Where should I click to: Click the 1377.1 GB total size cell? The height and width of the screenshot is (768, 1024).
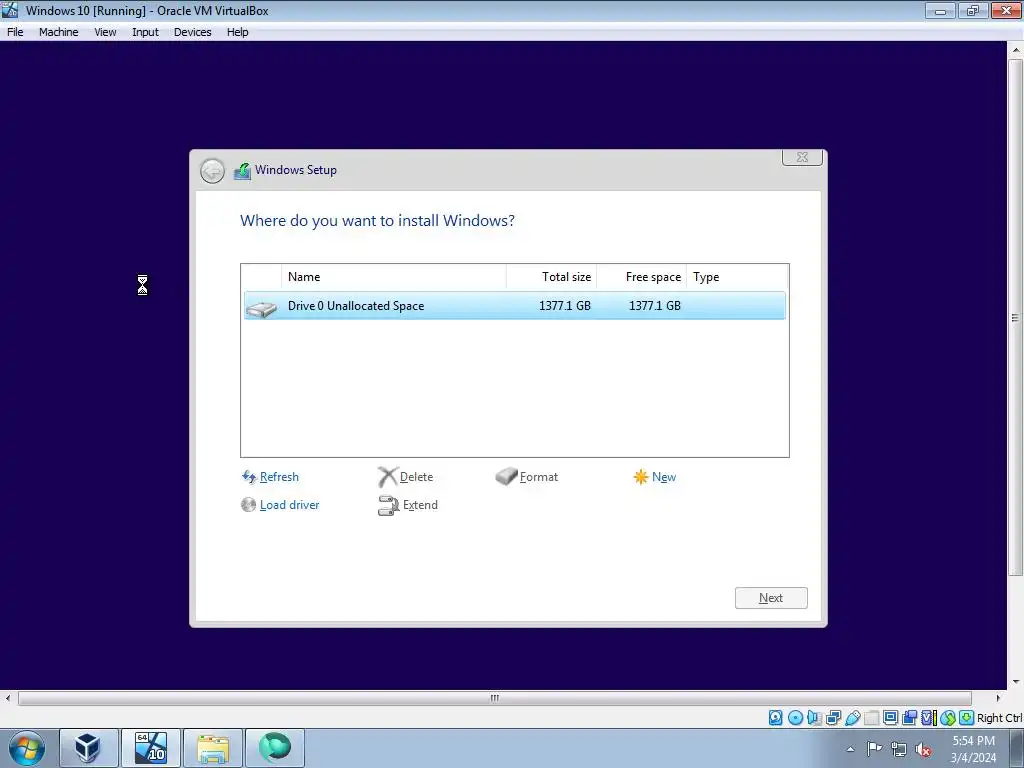[564, 306]
